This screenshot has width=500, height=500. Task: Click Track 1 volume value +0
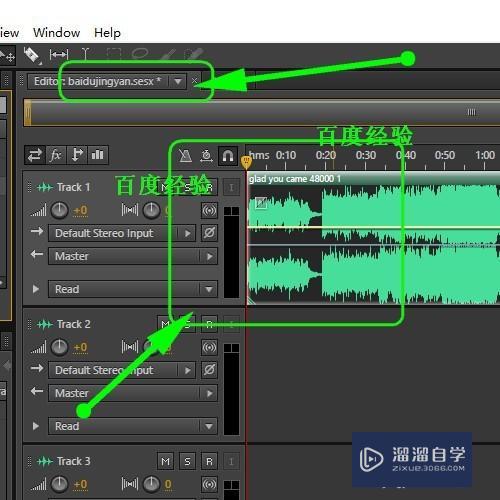click(x=80, y=210)
